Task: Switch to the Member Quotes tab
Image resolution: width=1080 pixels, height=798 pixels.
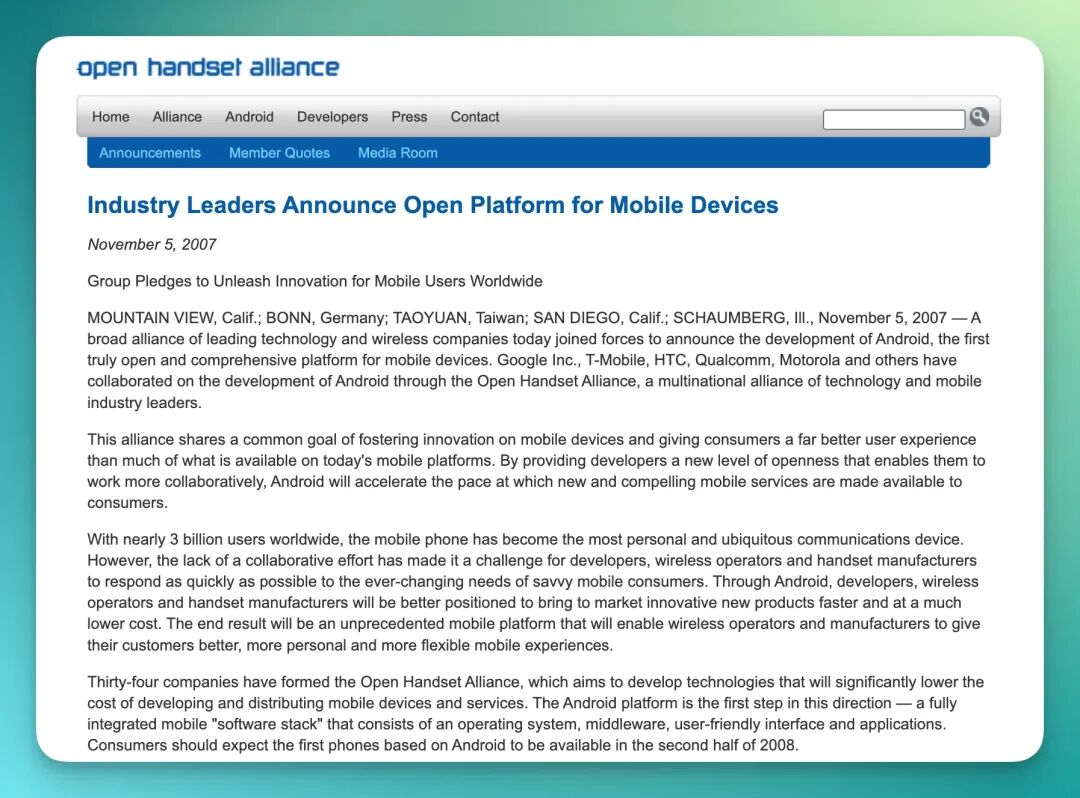Action: coord(279,153)
